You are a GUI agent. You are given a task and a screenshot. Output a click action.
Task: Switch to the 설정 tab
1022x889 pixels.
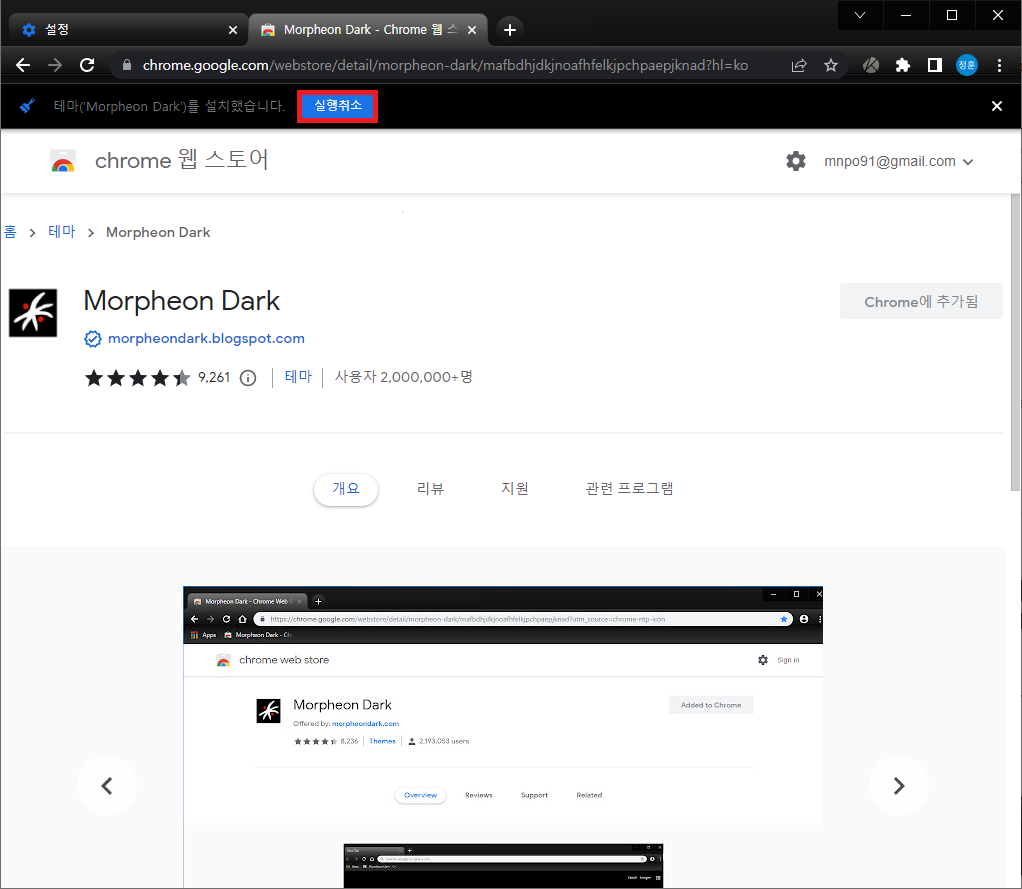(x=124, y=30)
